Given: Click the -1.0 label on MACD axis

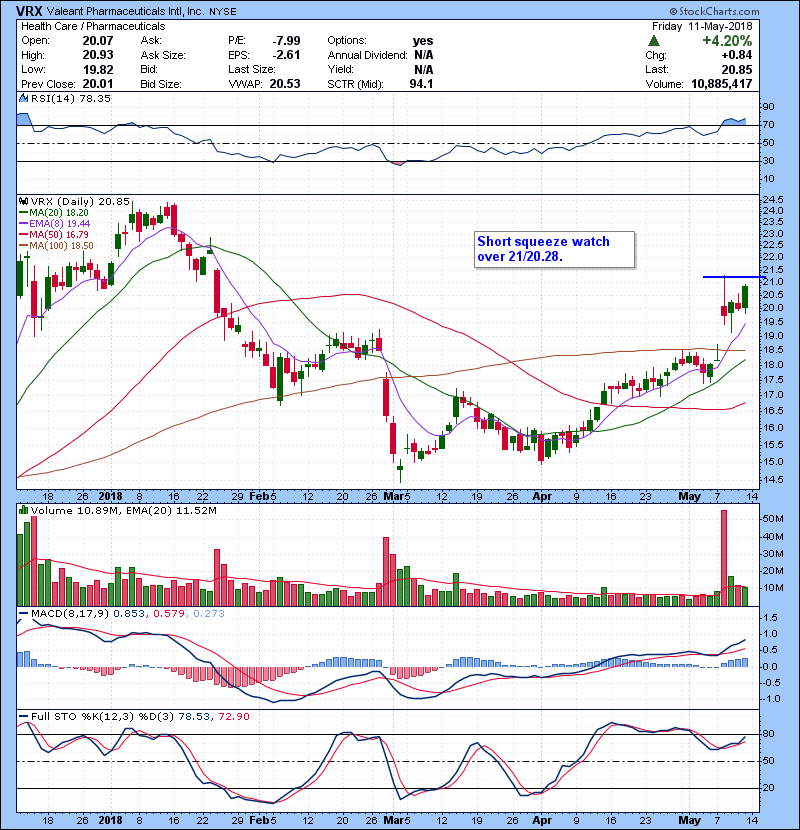Looking at the screenshot, I should point(770,699).
